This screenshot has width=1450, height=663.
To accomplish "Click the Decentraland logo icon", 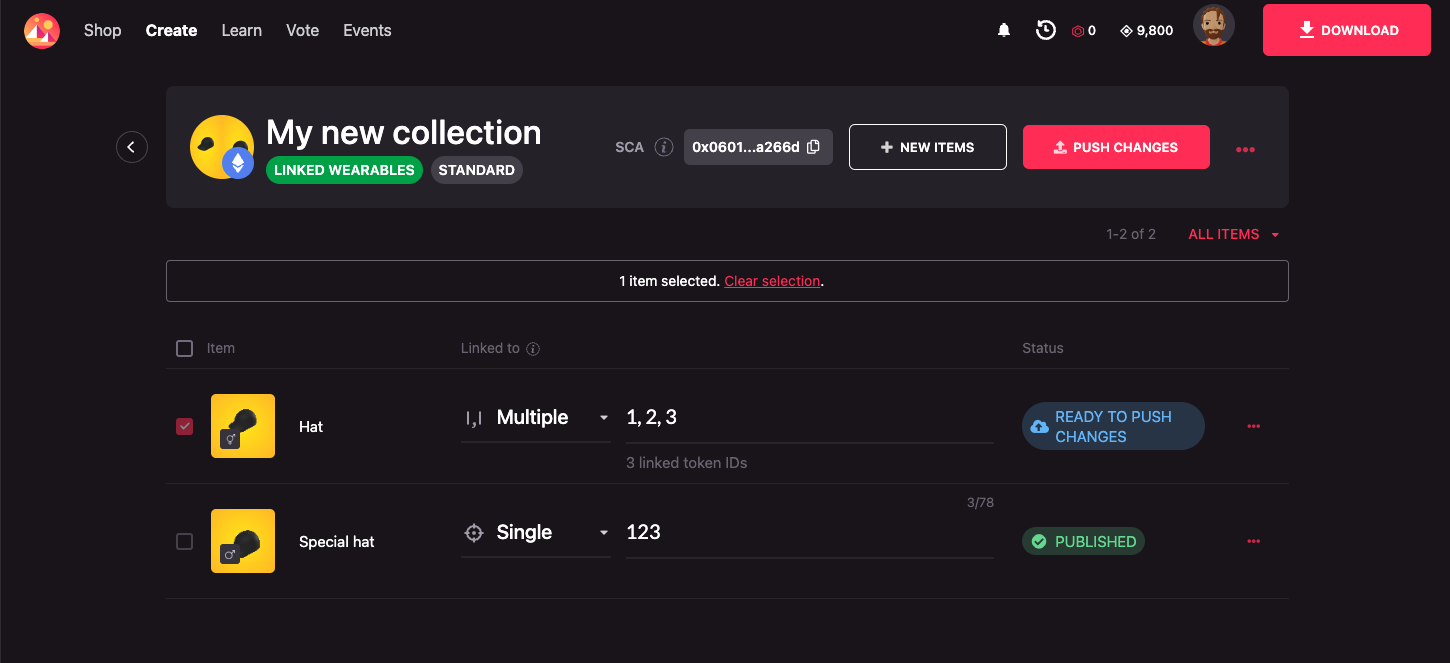I will click(42, 31).
